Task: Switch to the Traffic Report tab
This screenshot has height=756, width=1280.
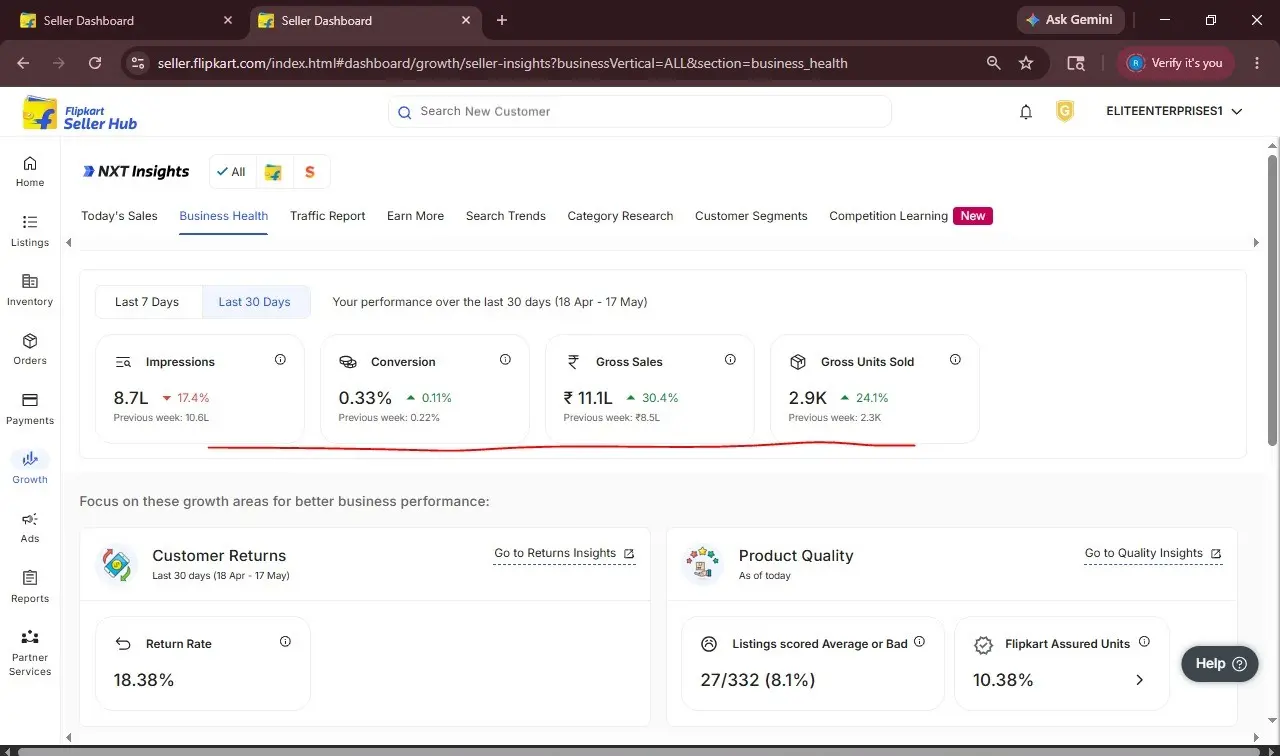Action: click(328, 216)
